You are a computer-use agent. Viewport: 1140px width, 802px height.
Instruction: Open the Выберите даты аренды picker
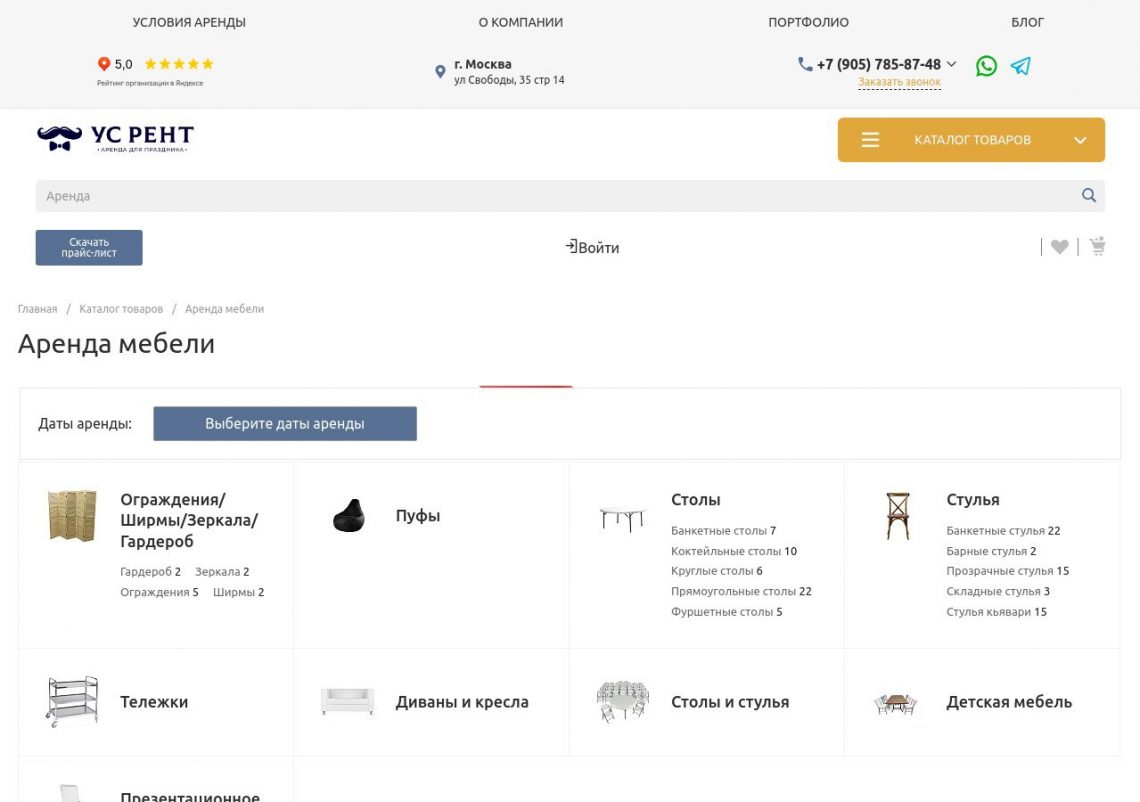[285, 424]
